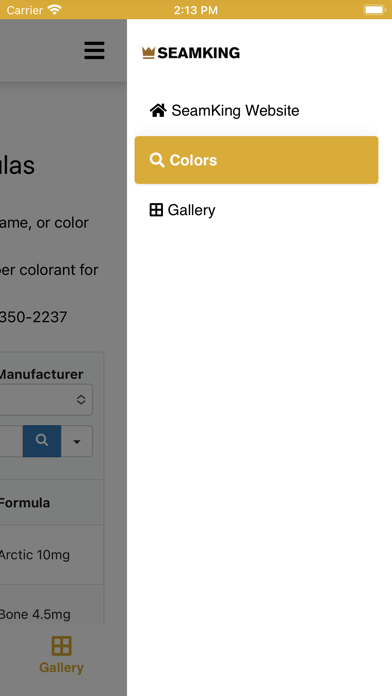Screen dimensions: 392x696
Task: Open the Gallery menu item
Action: tap(257, 210)
